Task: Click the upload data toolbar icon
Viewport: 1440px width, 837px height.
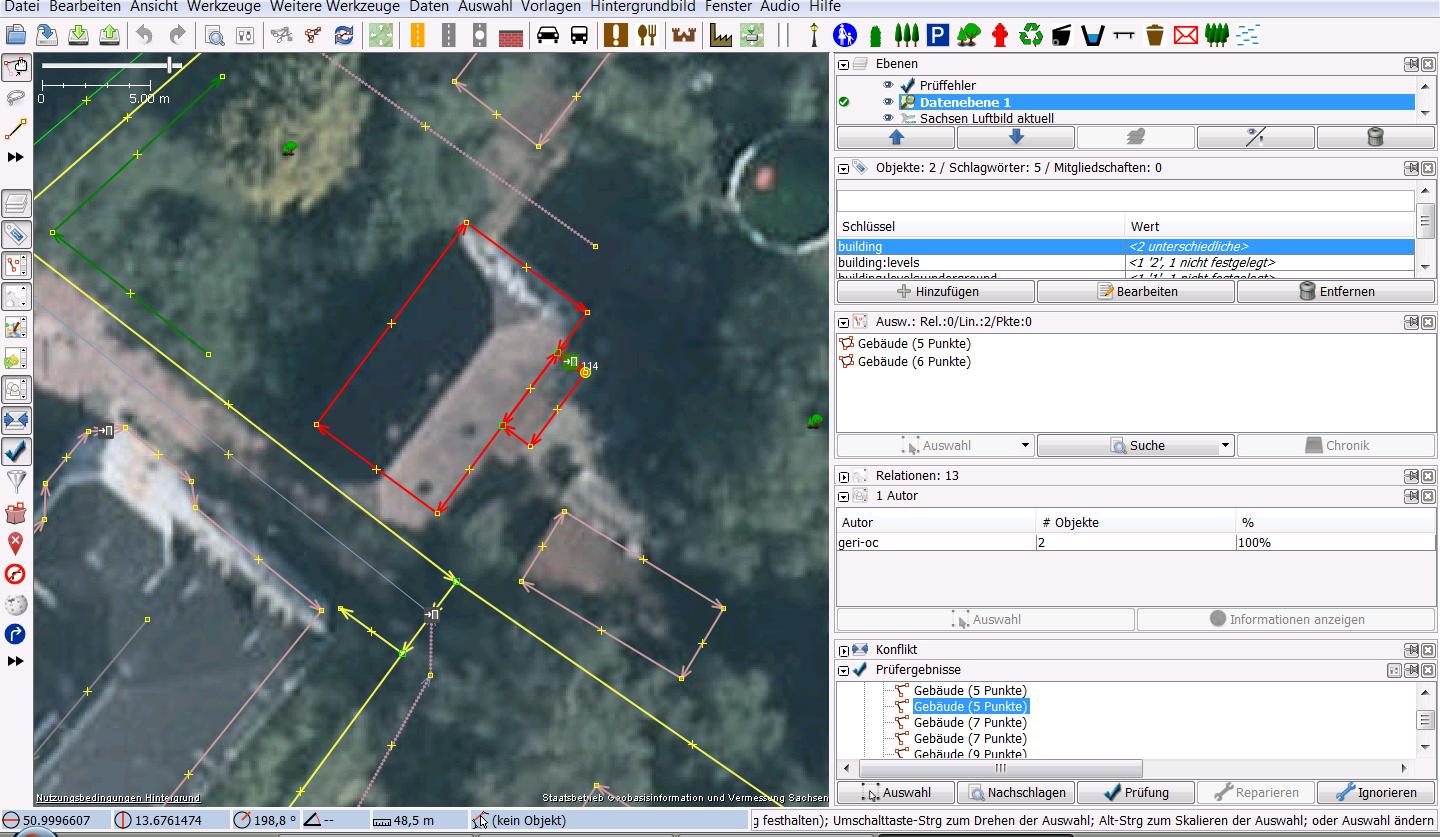Action: pos(109,35)
